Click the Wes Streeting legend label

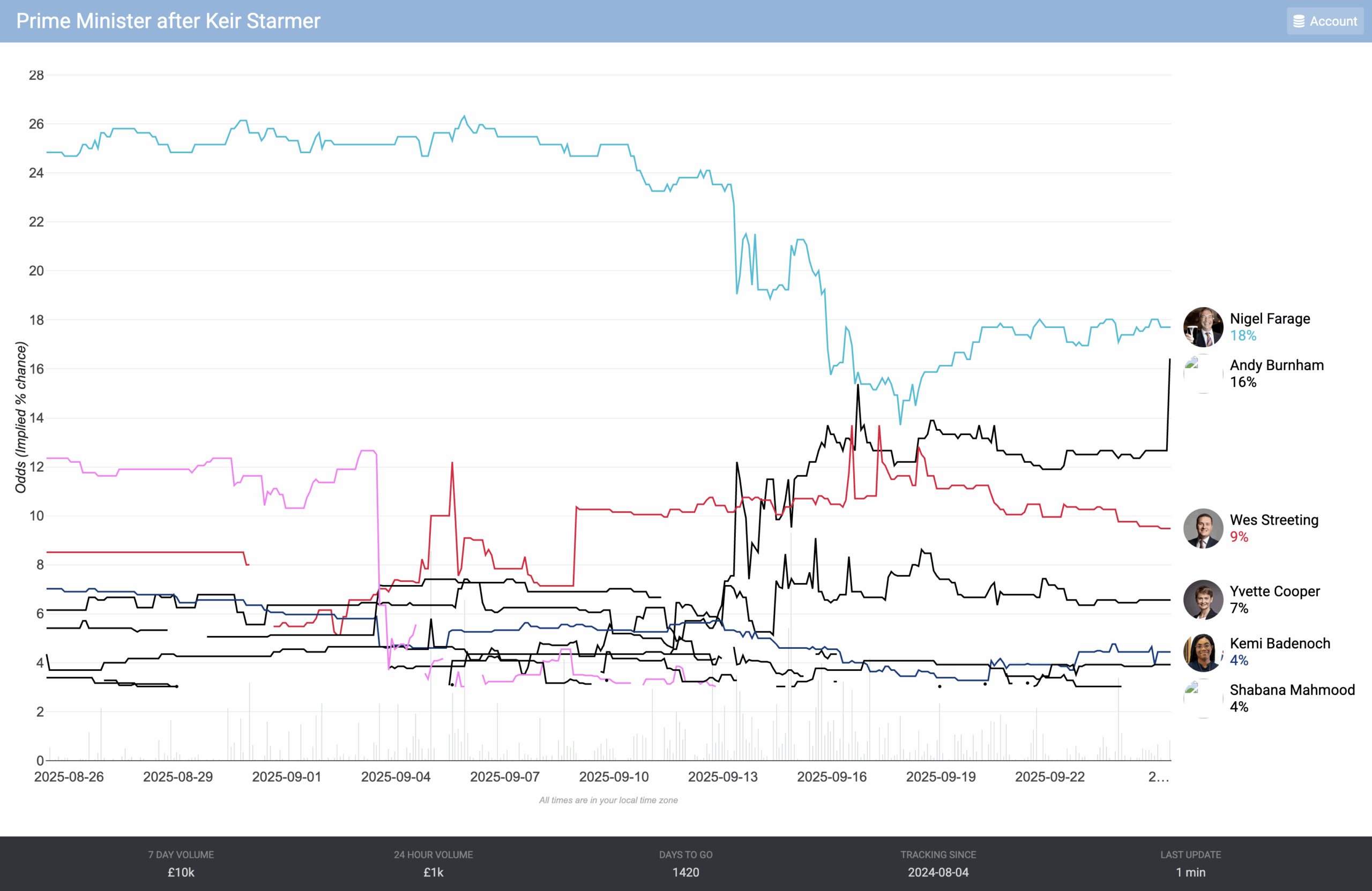tap(1273, 520)
